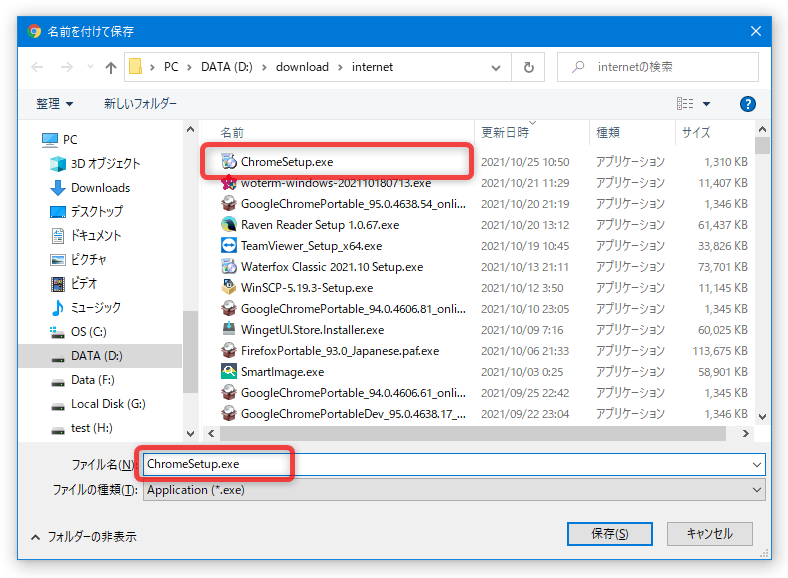Go up one folder level
788x578 pixels.
click(111, 67)
